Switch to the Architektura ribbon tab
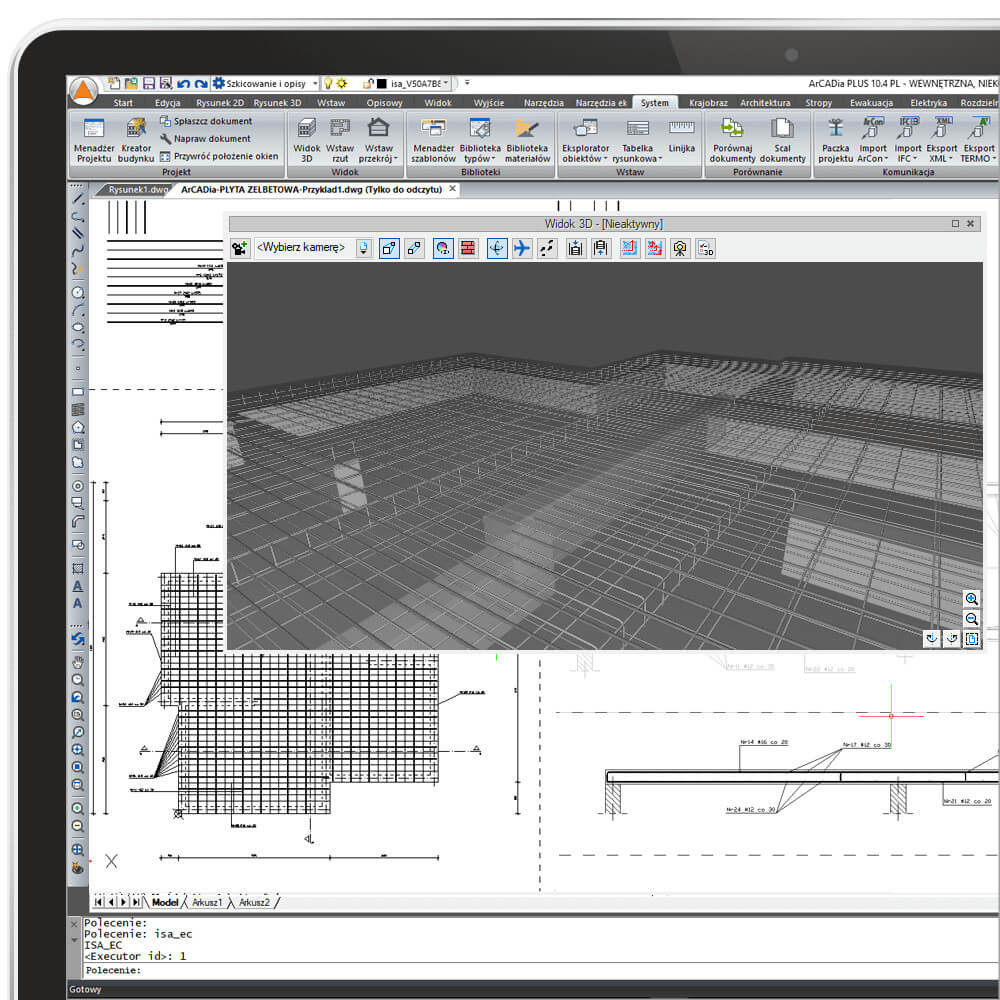The image size is (1000, 1000). [765, 103]
